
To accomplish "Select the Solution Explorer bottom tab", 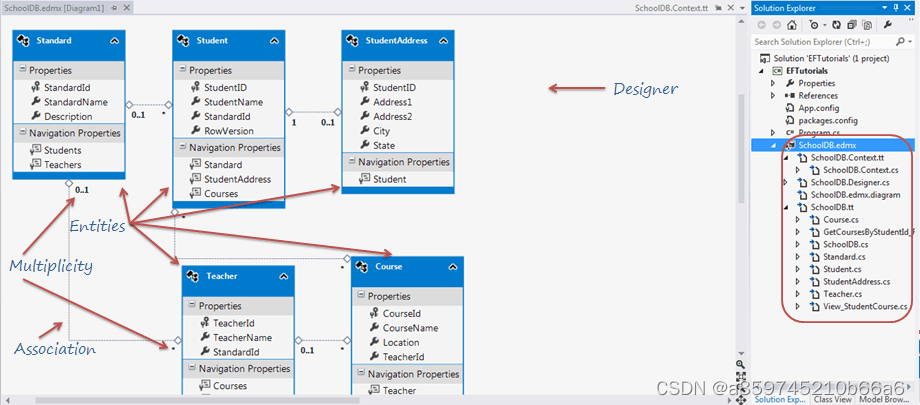I will pyautogui.click(x=782, y=399).
